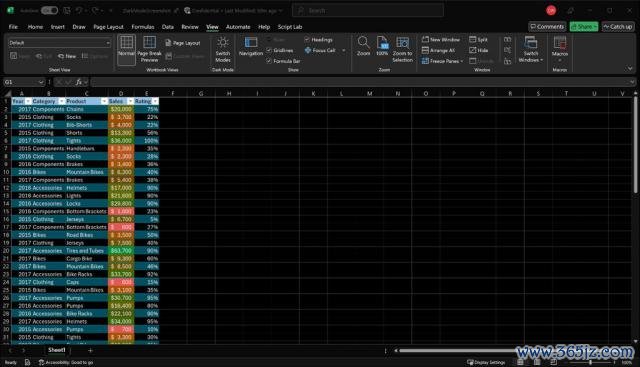
Task: Reset zoom to 100%
Action: click(382, 46)
